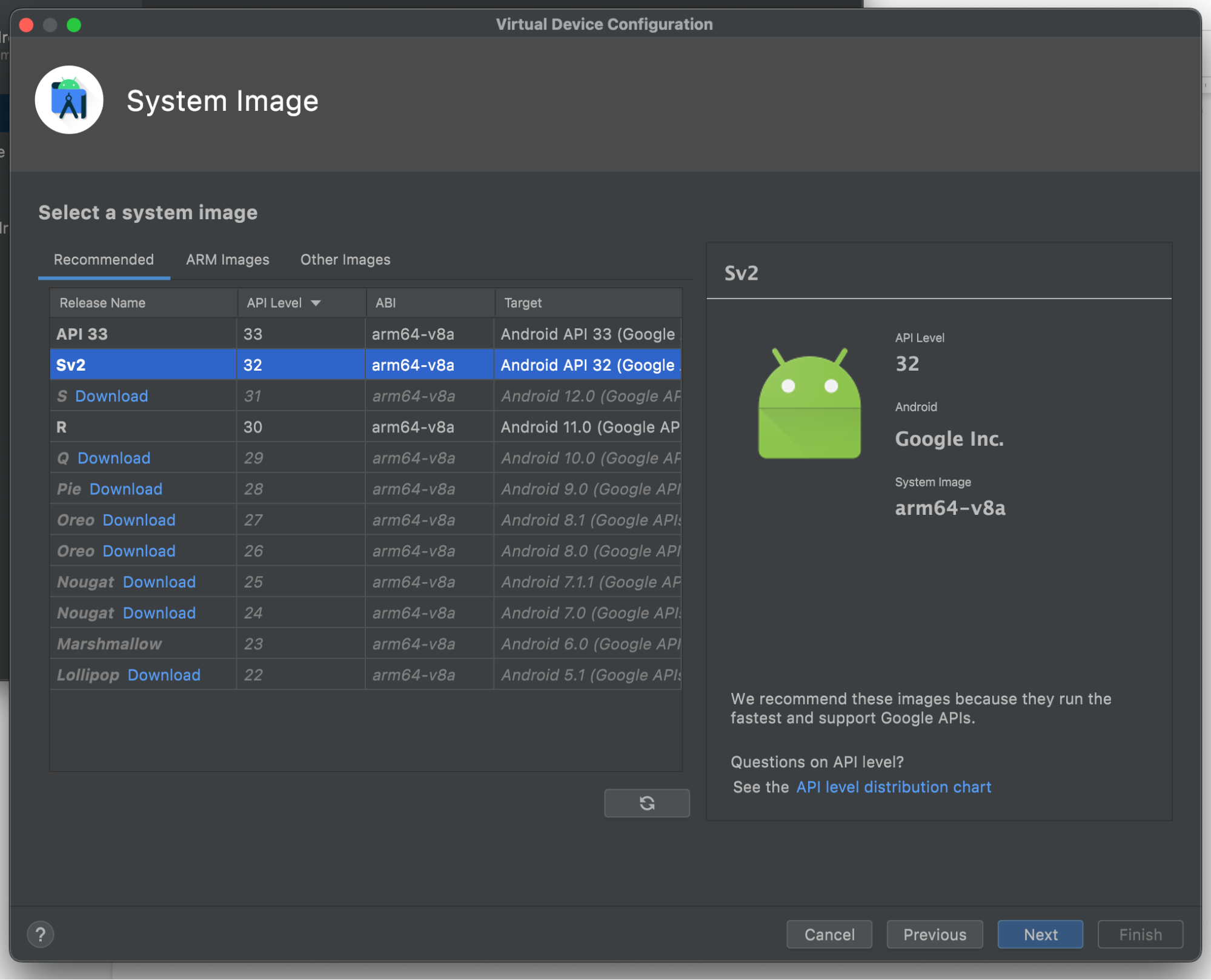Viewport: 1211px width, 980px height.
Task: Click the Next button
Action: pyautogui.click(x=1040, y=934)
